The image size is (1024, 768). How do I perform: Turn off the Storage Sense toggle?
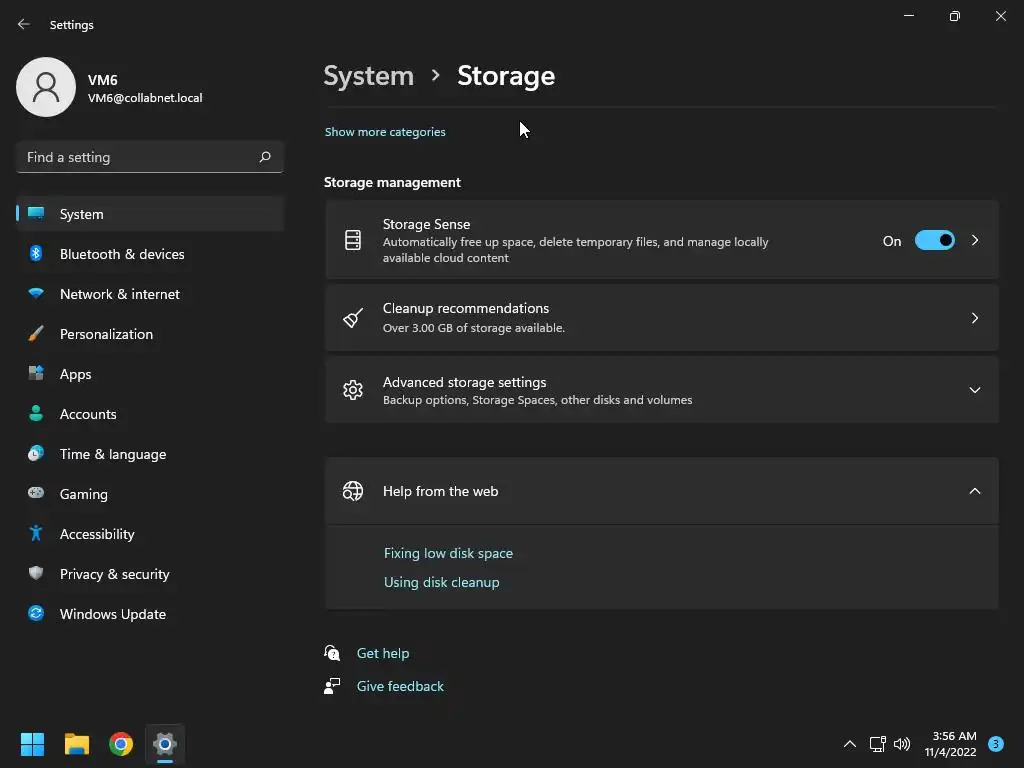pyautogui.click(x=935, y=241)
